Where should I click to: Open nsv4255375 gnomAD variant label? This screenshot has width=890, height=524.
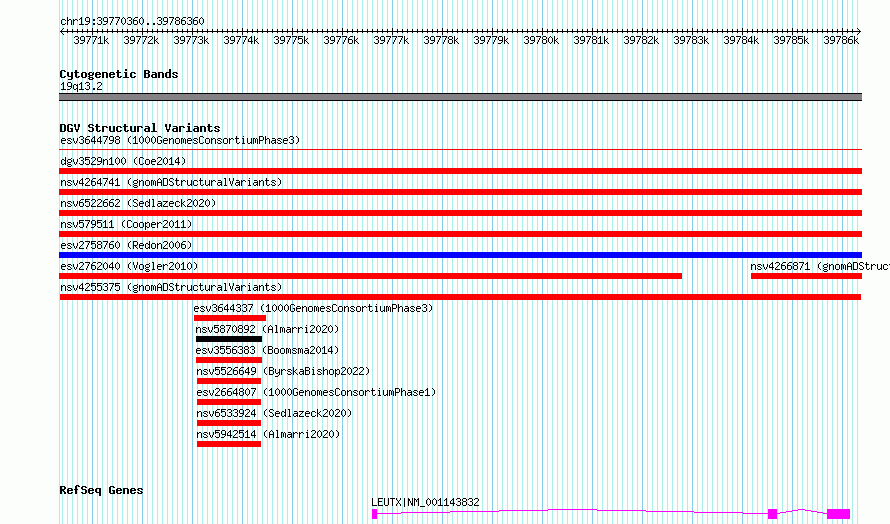(x=171, y=287)
